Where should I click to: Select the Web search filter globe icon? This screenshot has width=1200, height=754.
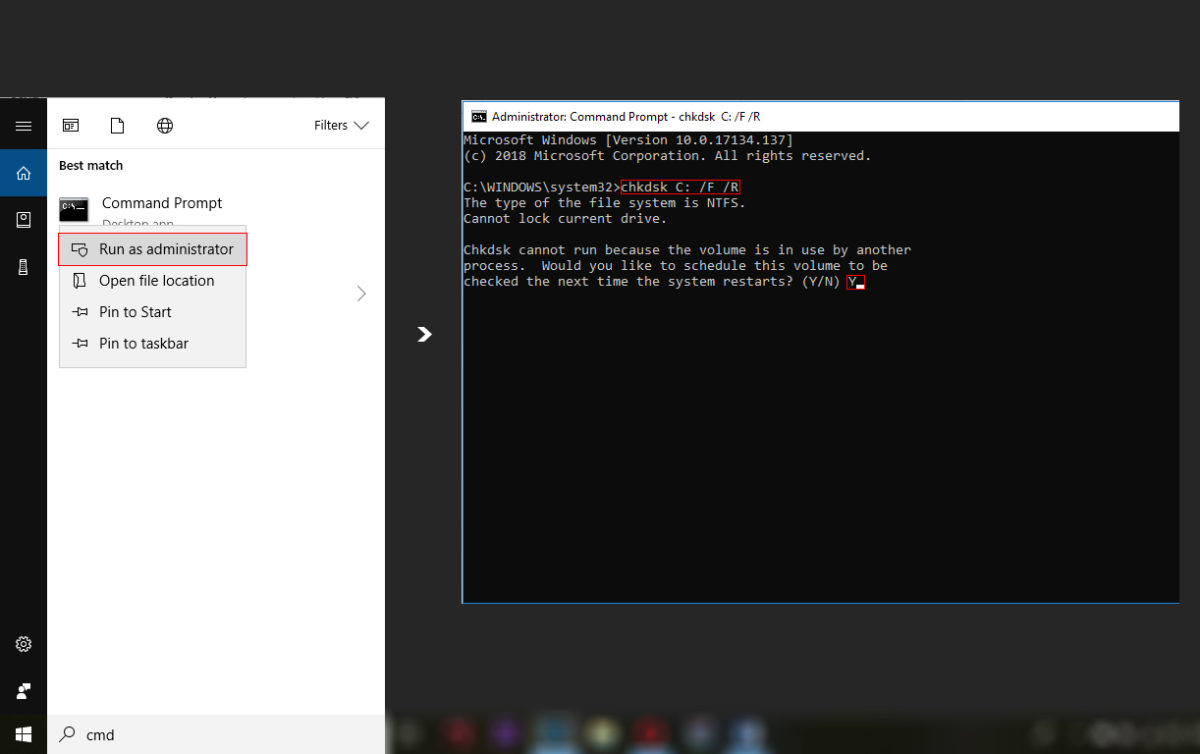click(164, 125)
